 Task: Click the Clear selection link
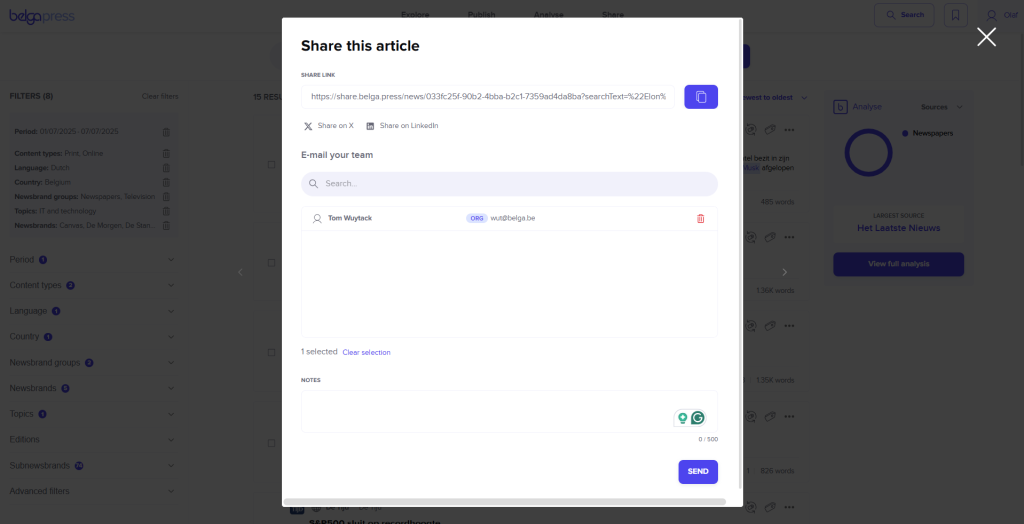(x=366, y=352)
